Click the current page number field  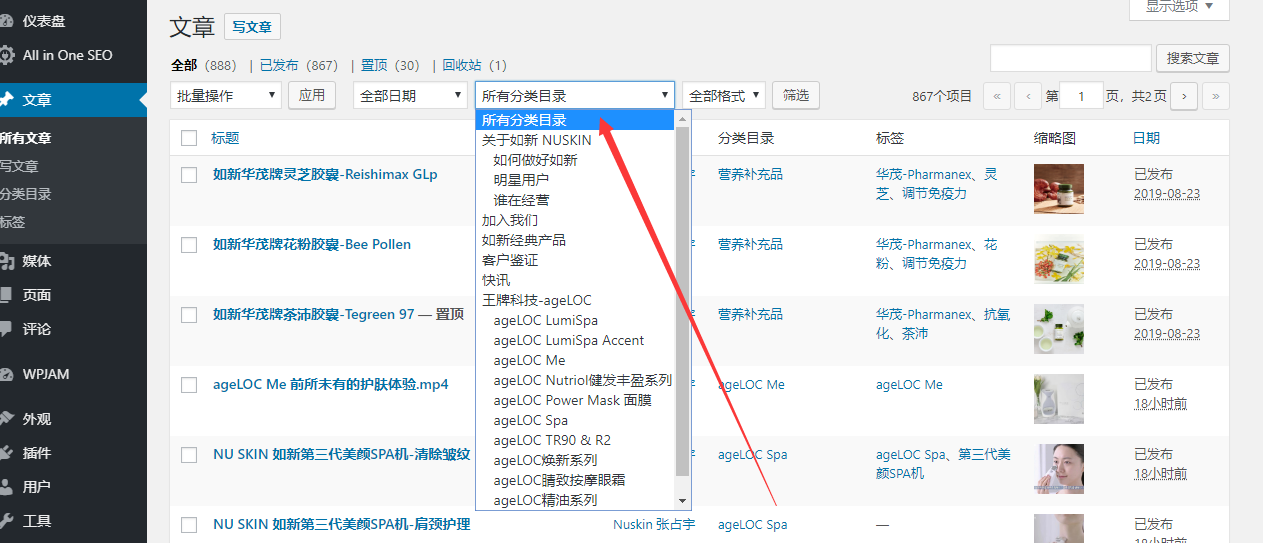[1081, 96]
